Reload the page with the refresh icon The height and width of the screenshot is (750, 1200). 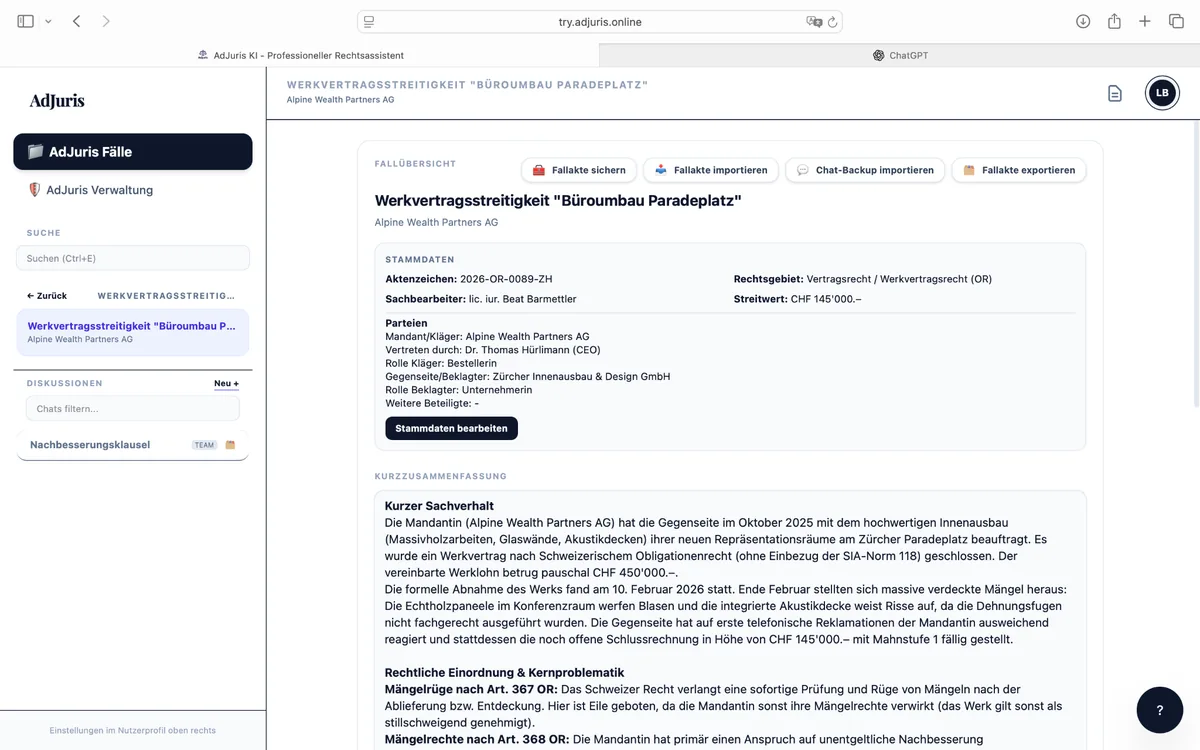(x=832, y=21)
